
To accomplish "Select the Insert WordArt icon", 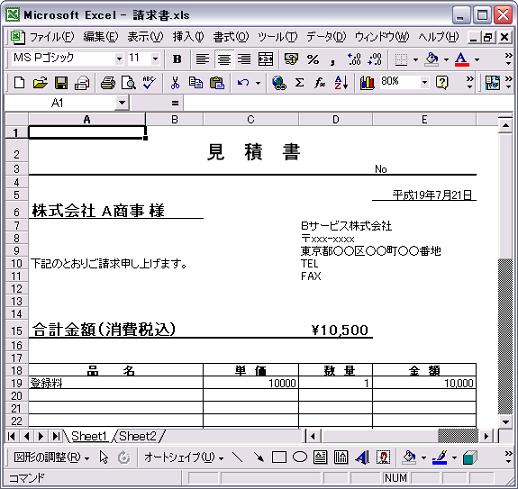I will point(362,457).
